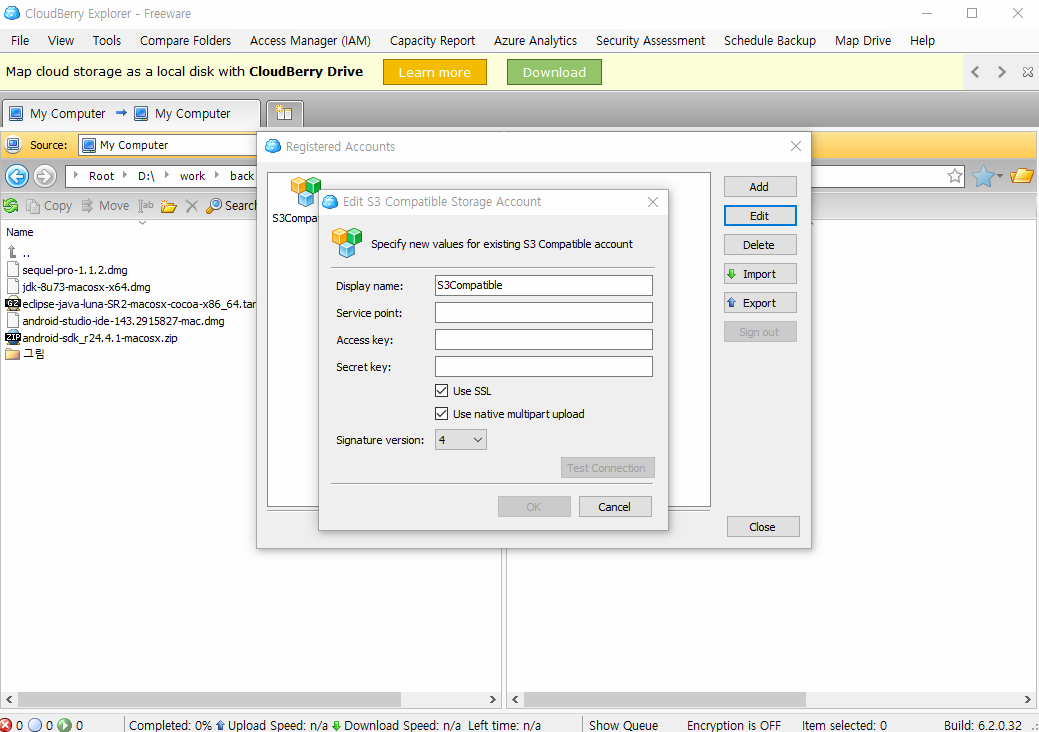Toggle the Use SSL checkbox
The image size is (1039, 732).
[441, 391]
